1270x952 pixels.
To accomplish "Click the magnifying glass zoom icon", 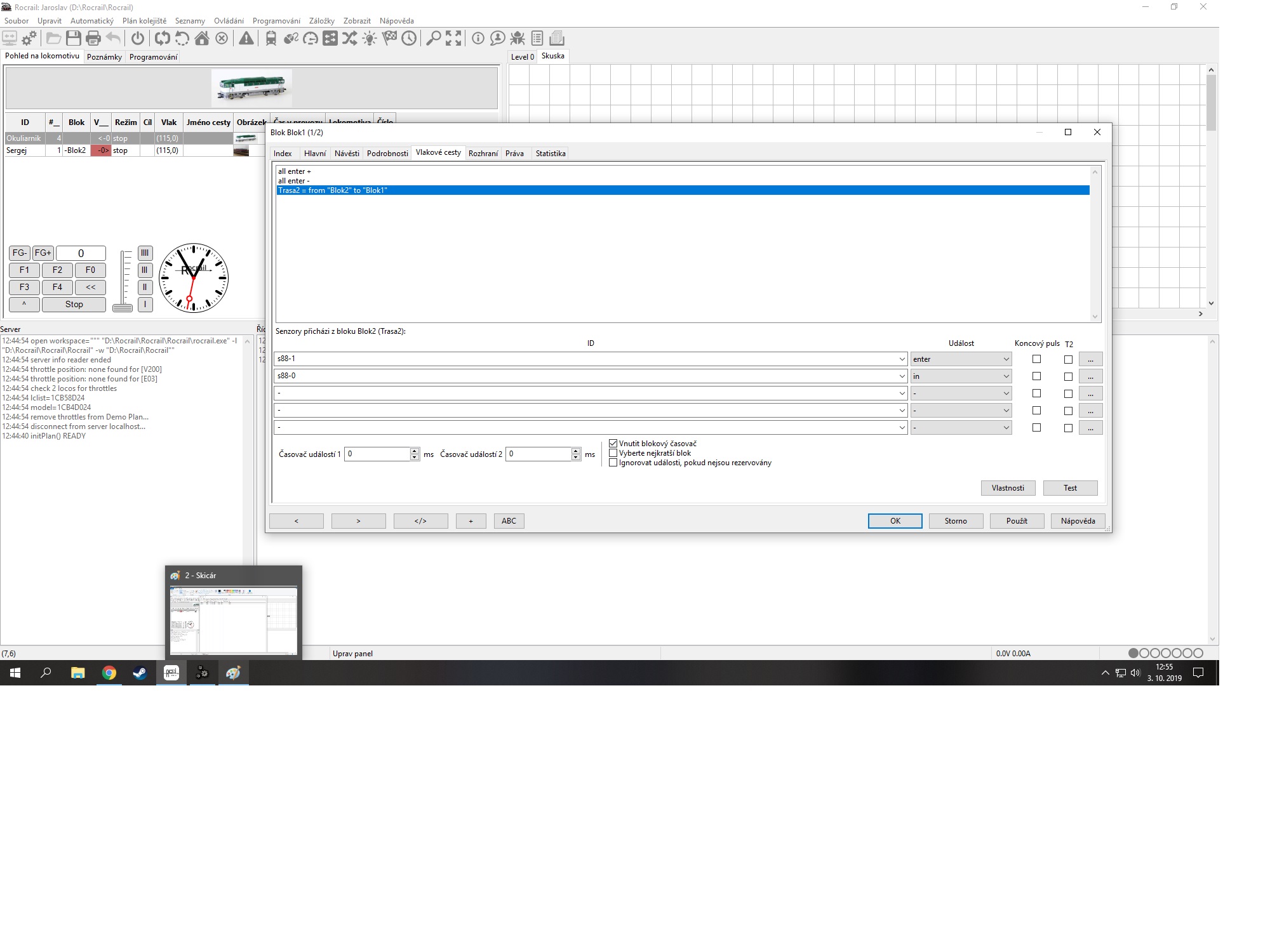I will coord(433,38).
